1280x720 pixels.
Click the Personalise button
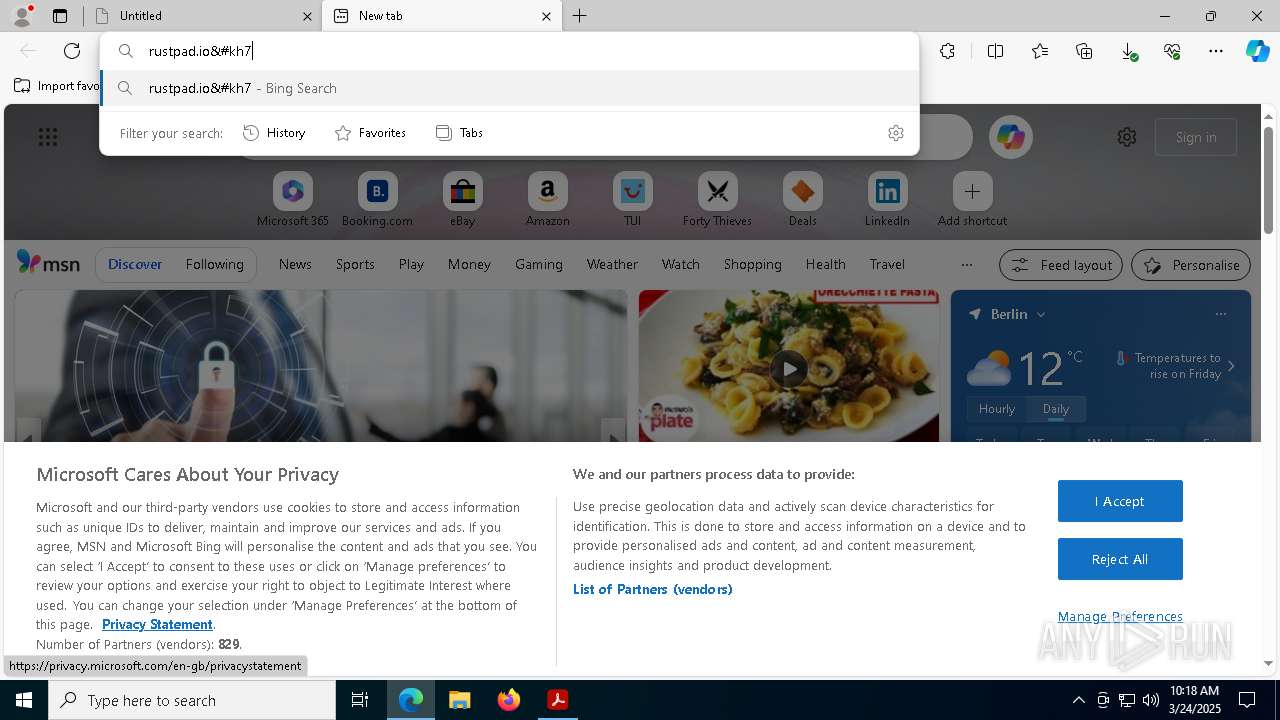tap(1191, 265)
